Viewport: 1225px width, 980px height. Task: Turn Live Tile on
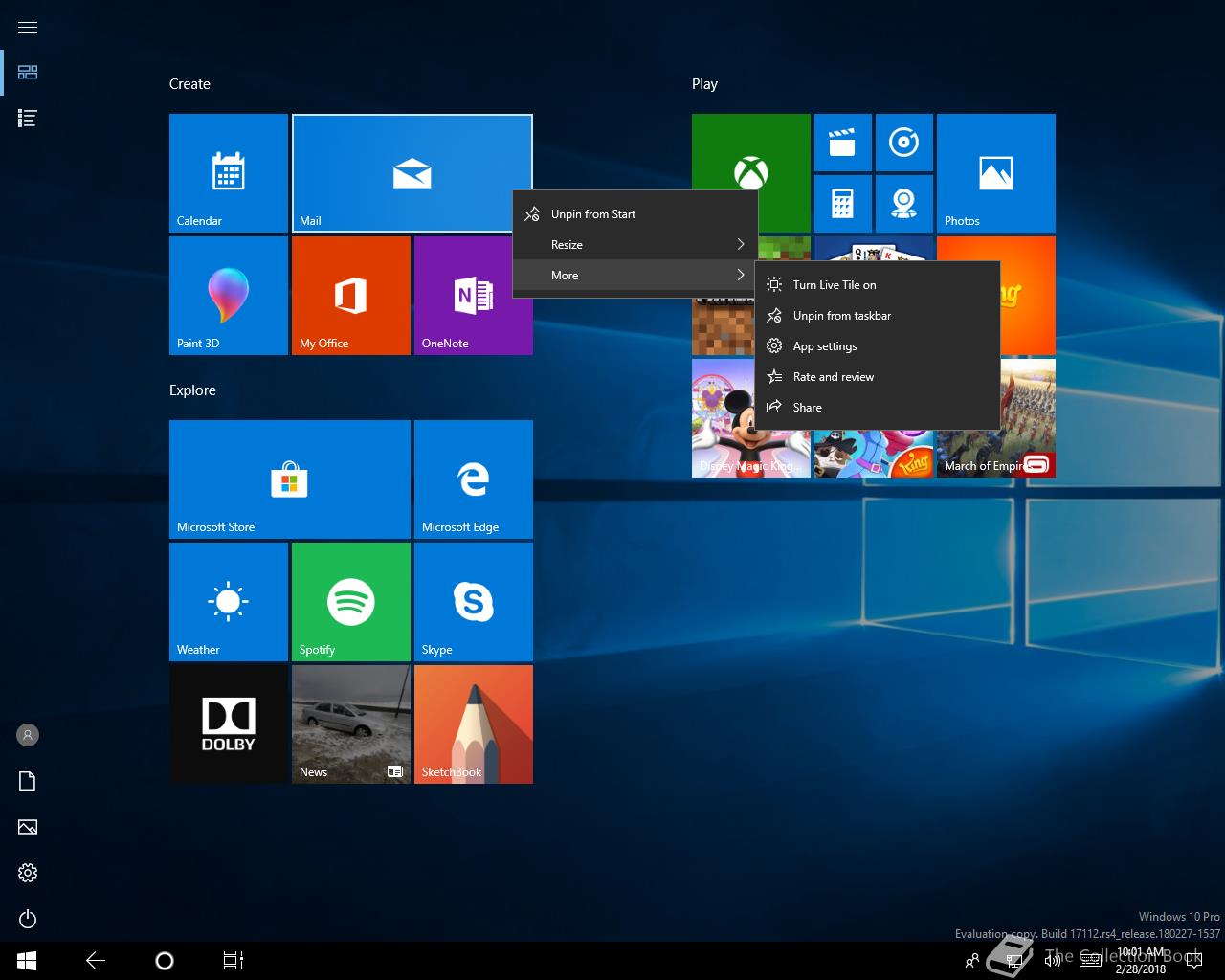pos(878,285)
